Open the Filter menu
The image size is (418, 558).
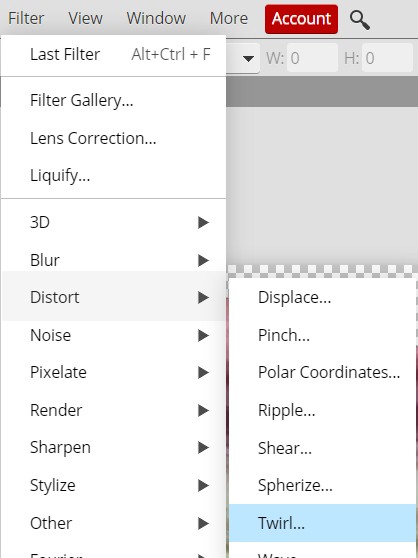pos(26,18)
